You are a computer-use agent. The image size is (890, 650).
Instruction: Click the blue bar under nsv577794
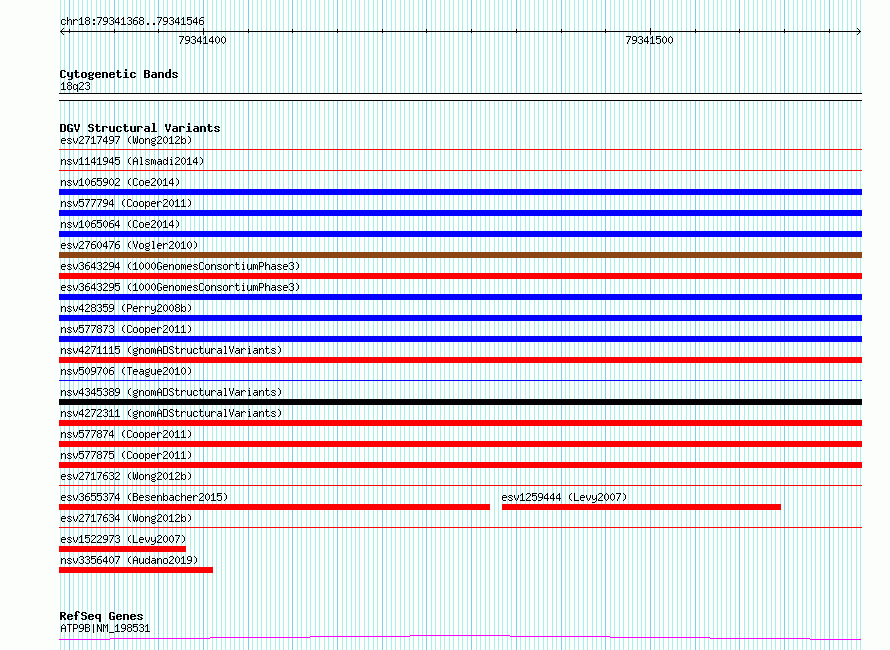460,213
